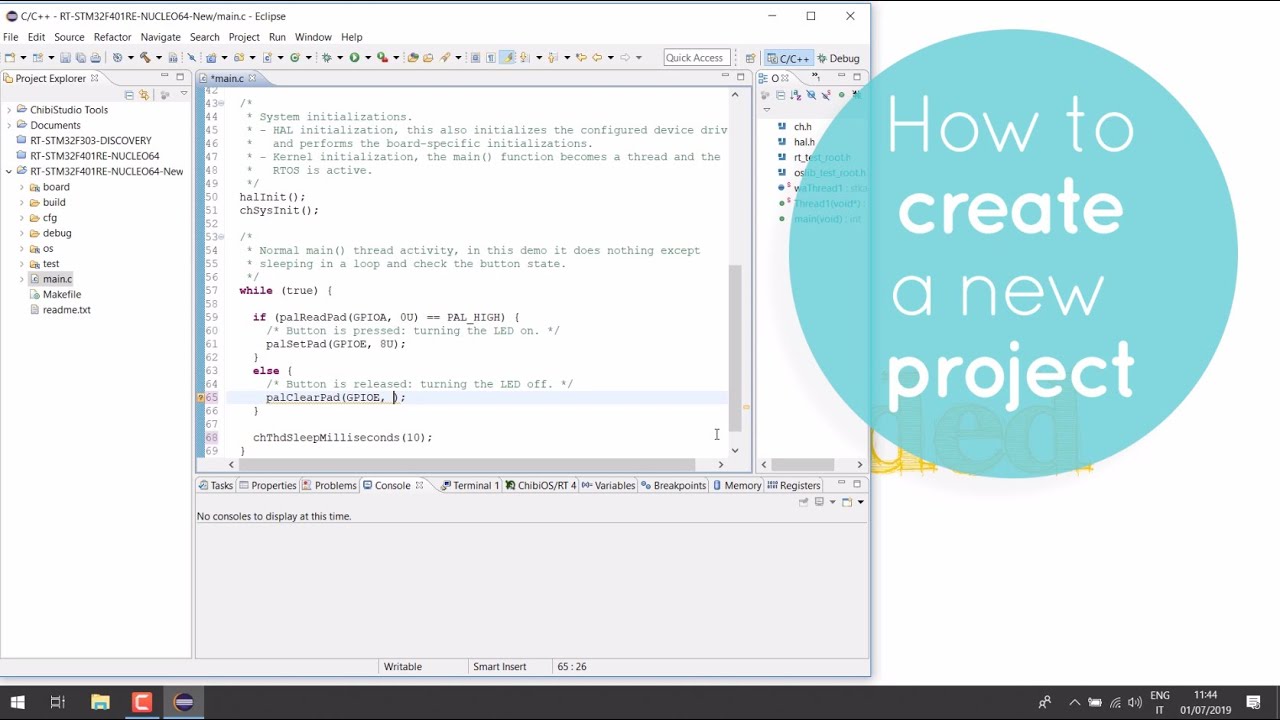Switch to the Breakpoints tab

pos(674,485)
